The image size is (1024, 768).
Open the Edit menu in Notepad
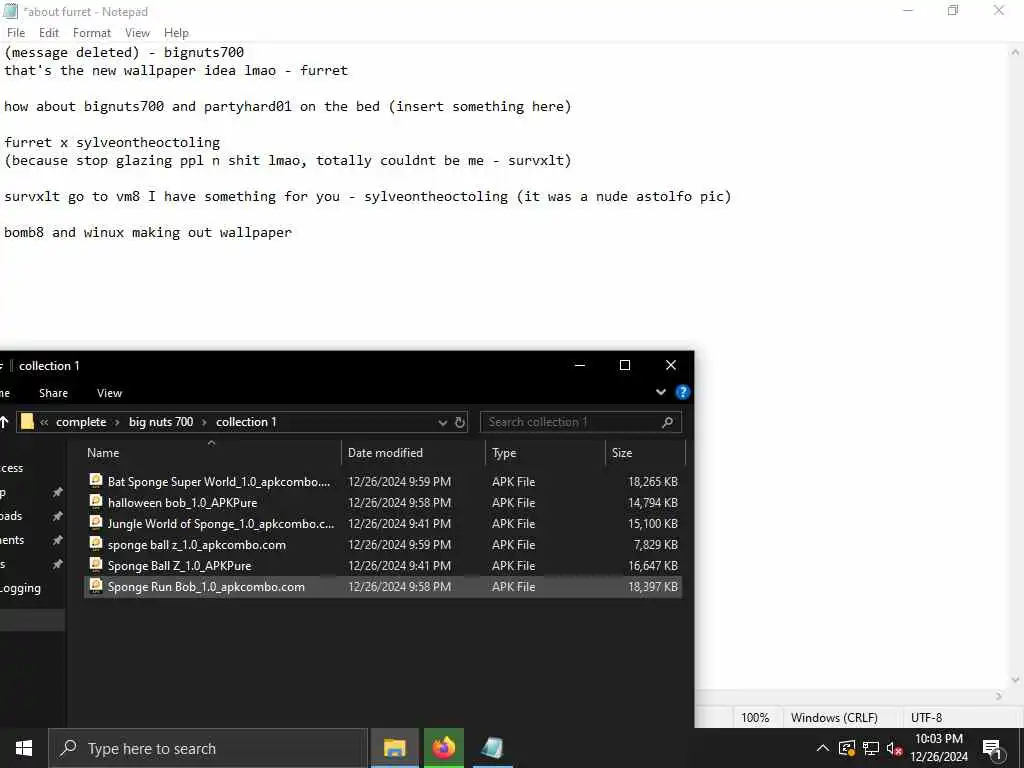(x=49, y=33)
